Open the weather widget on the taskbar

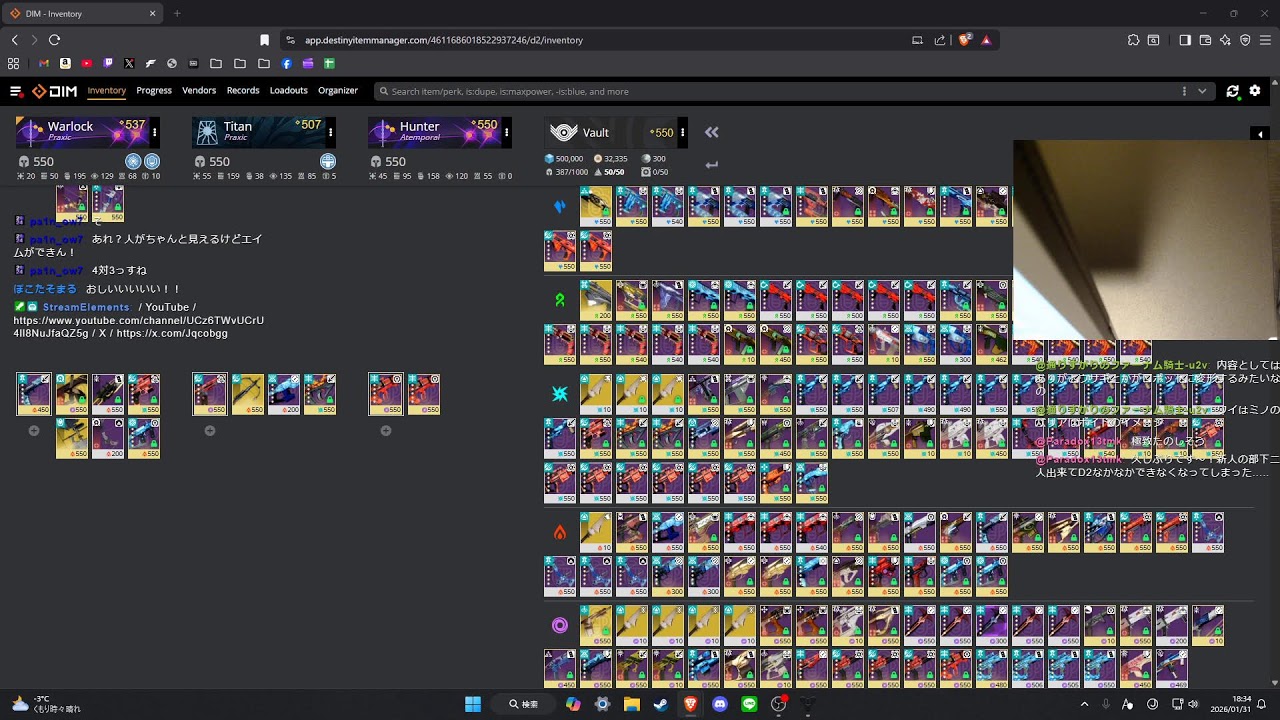tap(46, 704)
